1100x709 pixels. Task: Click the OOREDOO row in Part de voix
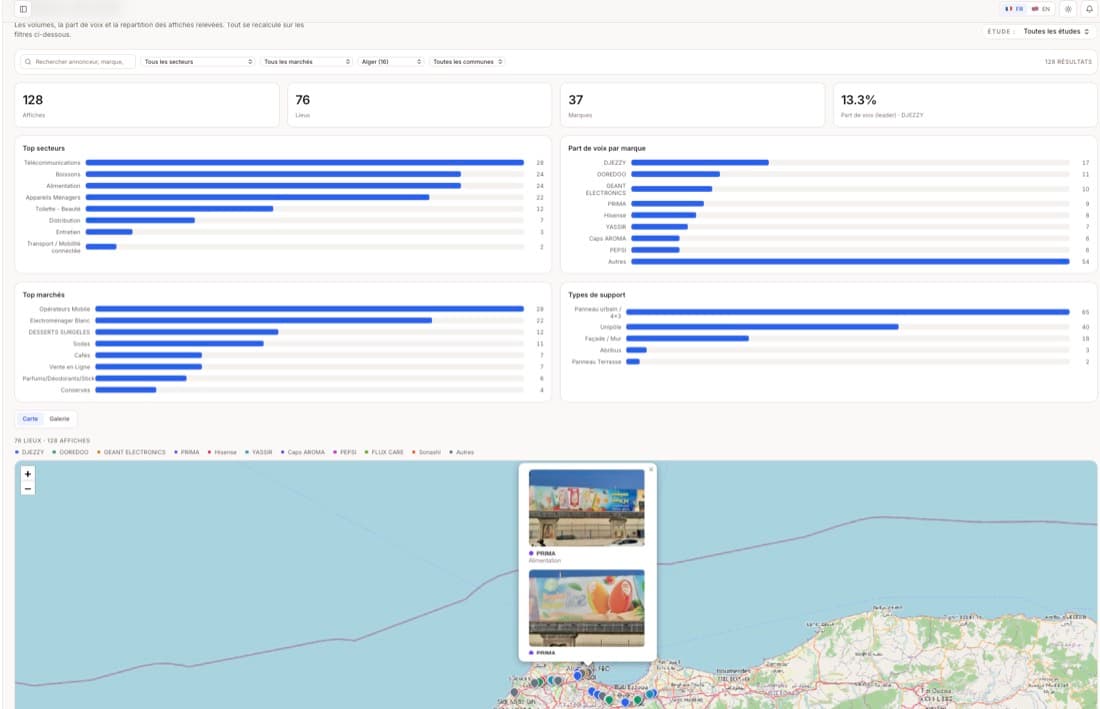point(829,174)
